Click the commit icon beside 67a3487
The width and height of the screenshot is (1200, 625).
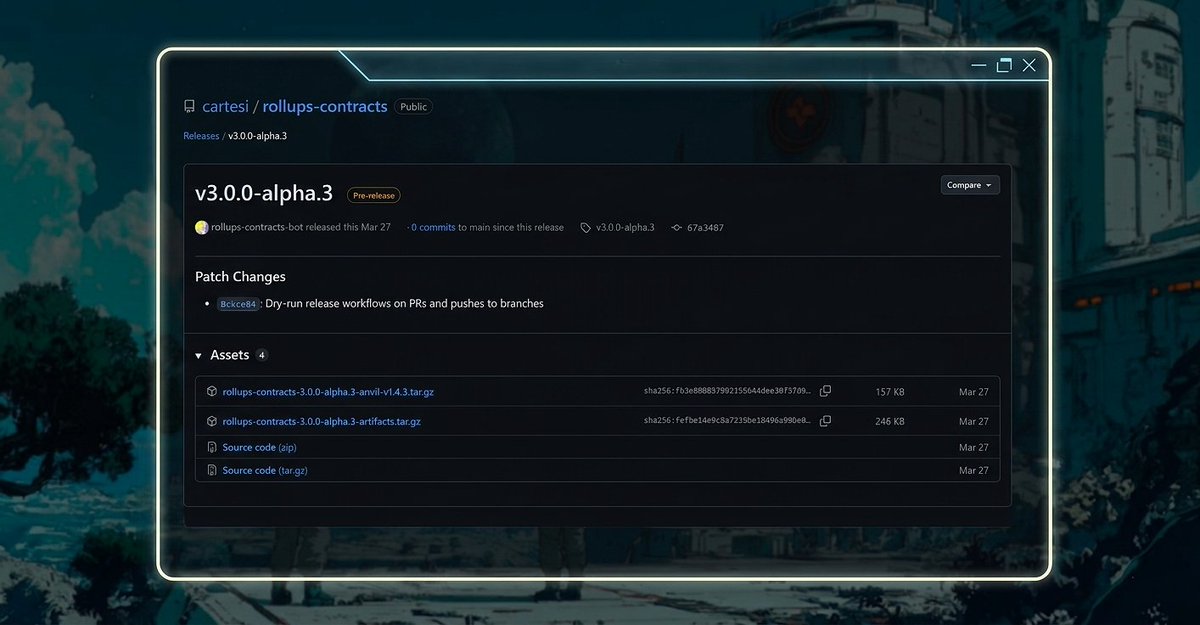(x=677, y=228)
